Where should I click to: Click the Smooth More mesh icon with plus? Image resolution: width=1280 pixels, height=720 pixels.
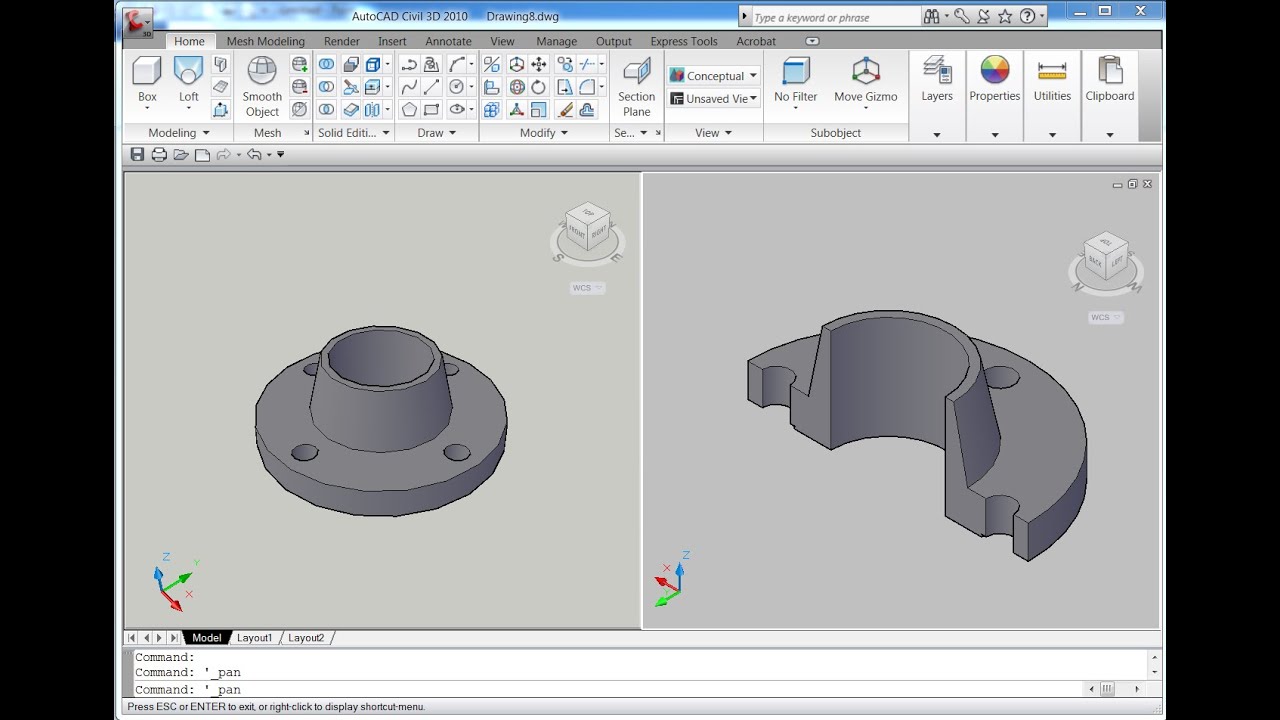(299, 64)
